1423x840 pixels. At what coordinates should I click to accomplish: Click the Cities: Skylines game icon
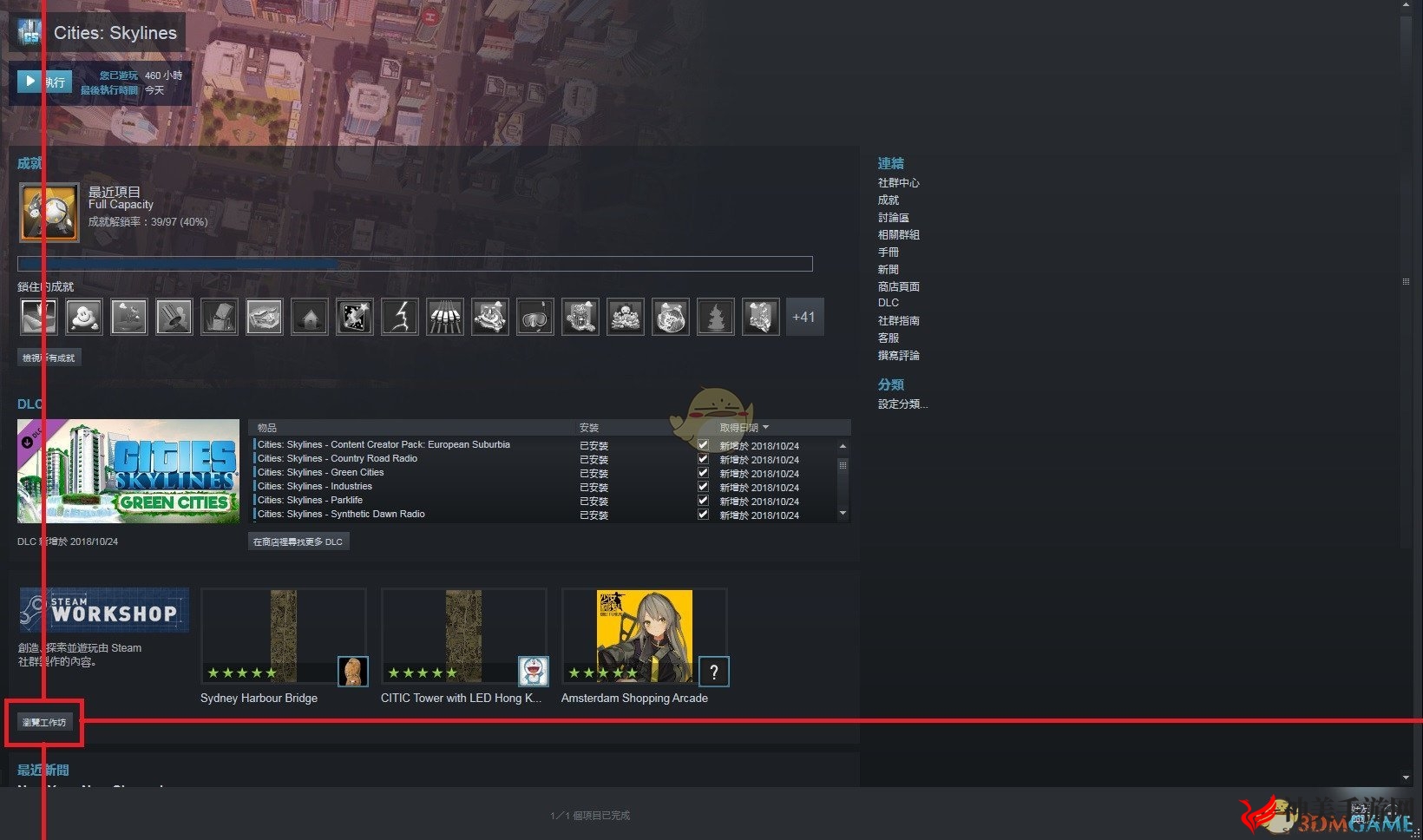pos(30,33)
